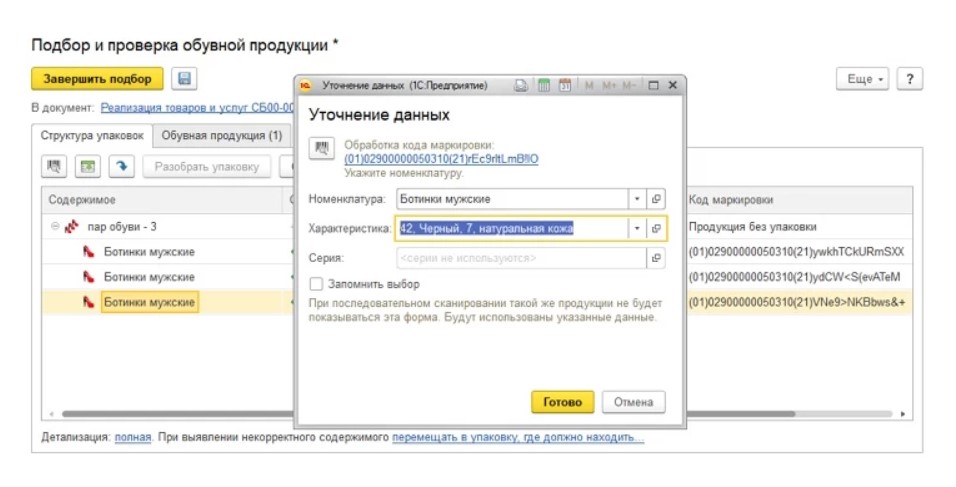The width and height of the screenshot is (956, 487).
Task: Click the horizontal scrollbar under the table
Action: tap(178, 414)
